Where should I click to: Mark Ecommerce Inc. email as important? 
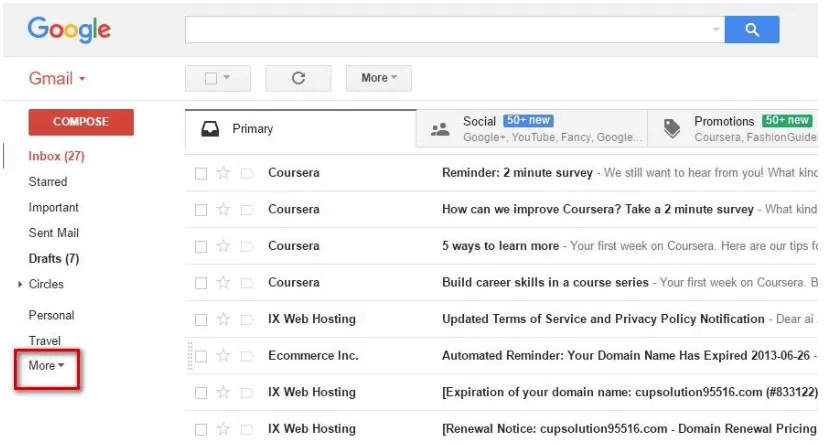[247, 356]
